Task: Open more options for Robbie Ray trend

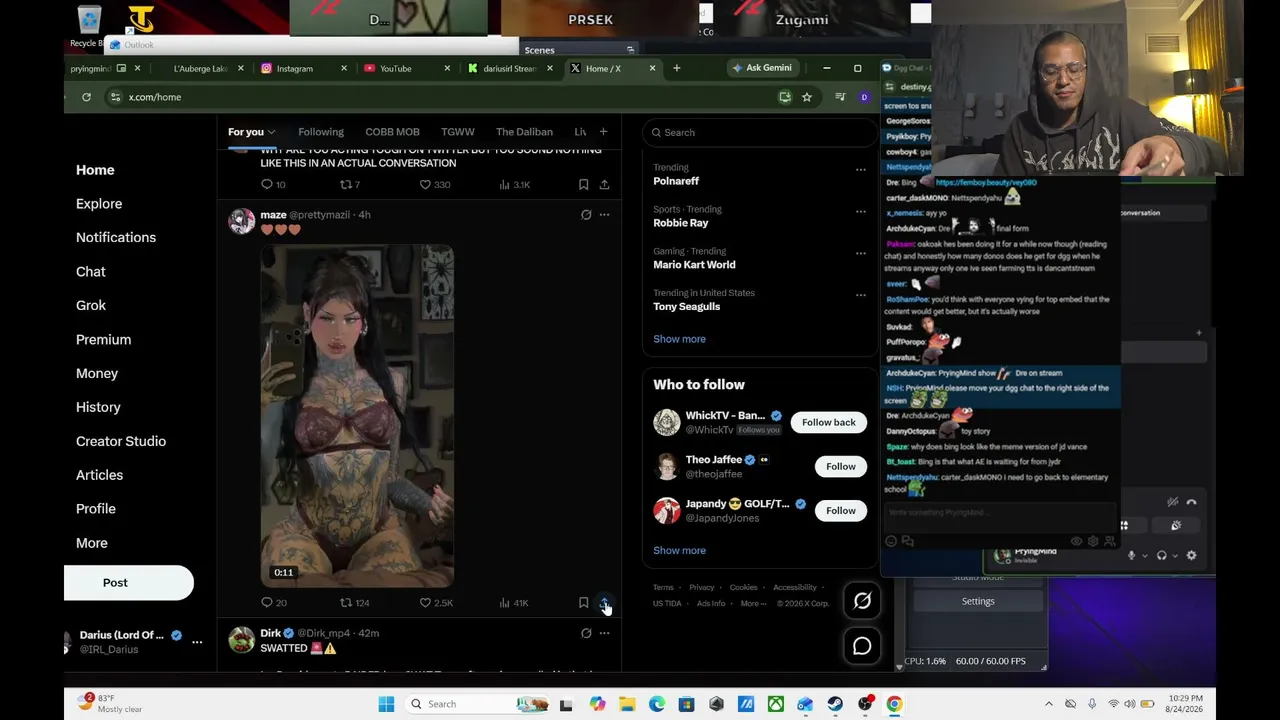Action: tap(860, 212)
